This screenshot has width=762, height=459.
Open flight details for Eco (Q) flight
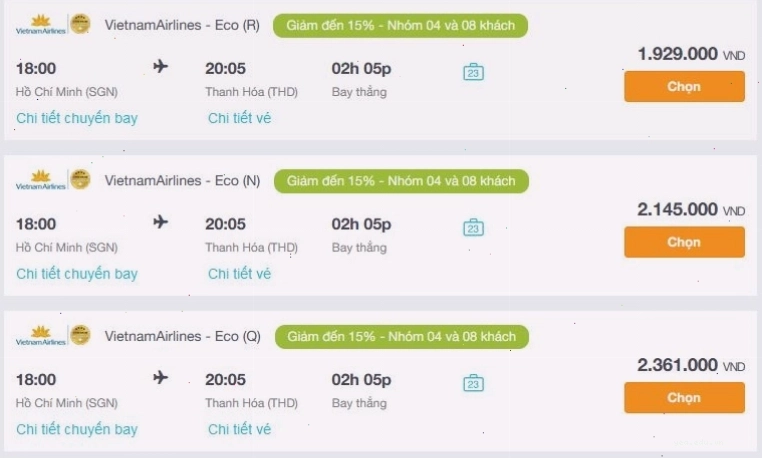77,429
